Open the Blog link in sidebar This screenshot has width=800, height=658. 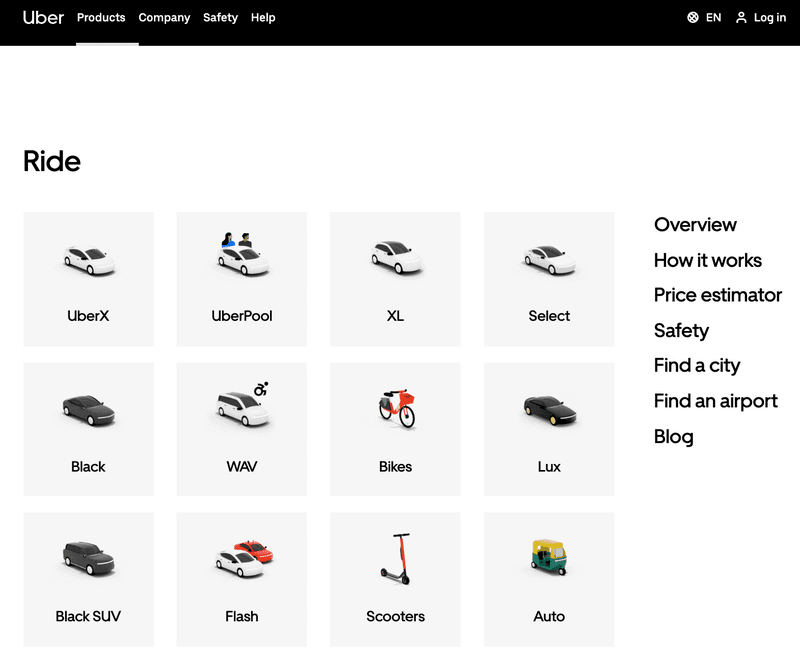[673, 437]
